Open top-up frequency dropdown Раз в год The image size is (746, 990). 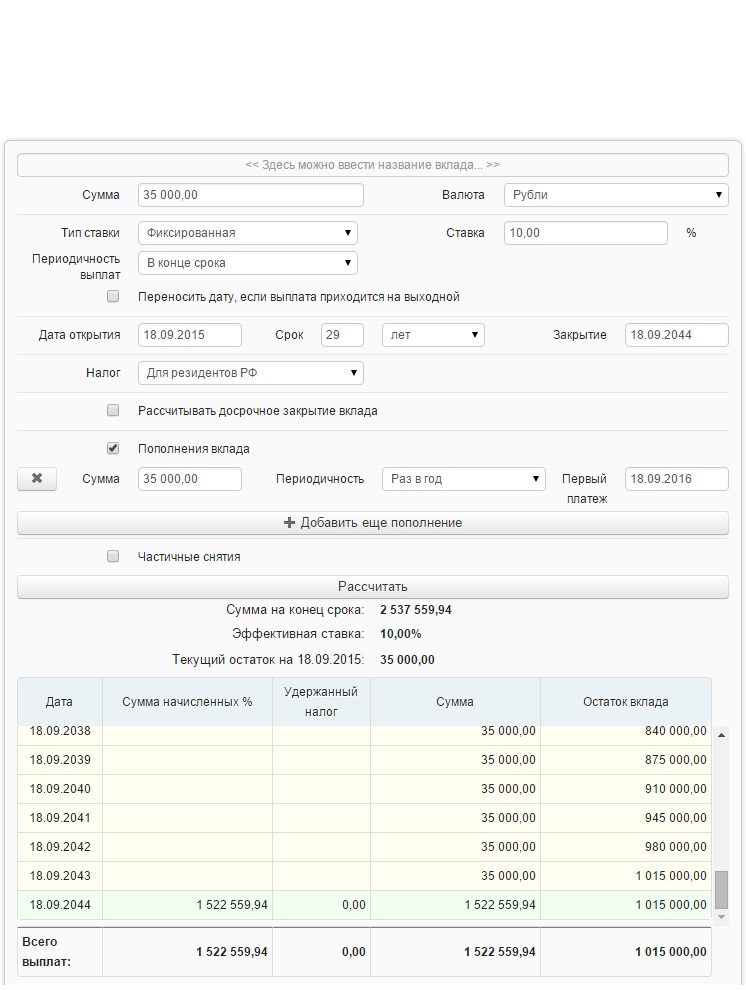tap(464, 479)
